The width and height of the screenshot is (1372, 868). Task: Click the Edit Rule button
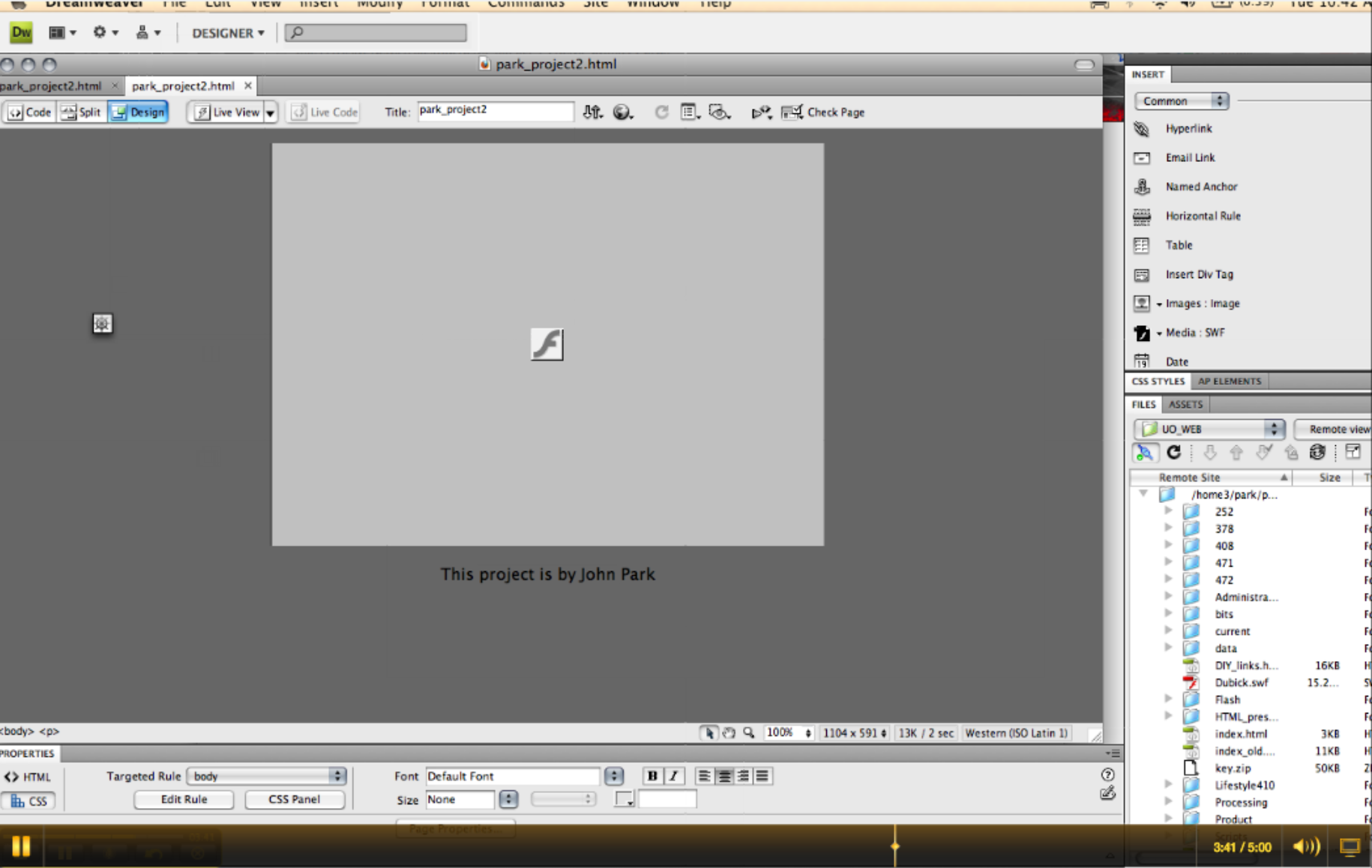point(184,800)
